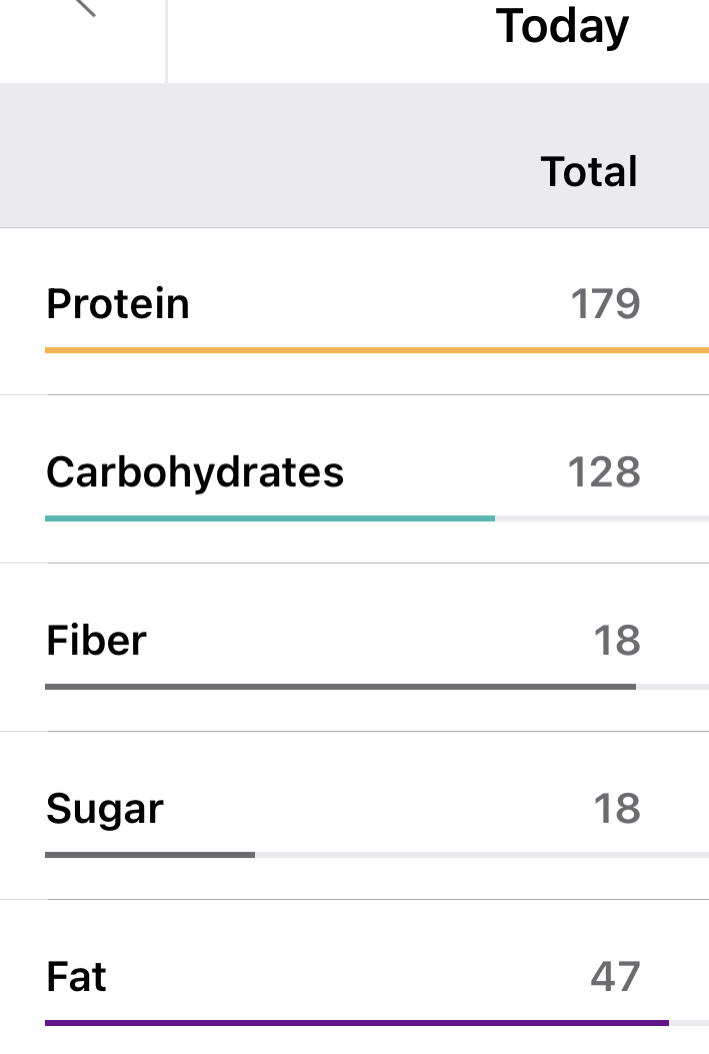The height and width of the screenshot is (1054, 709).
Task: Click the teal Carbohydrates progress bar
Action: point(270,518)
